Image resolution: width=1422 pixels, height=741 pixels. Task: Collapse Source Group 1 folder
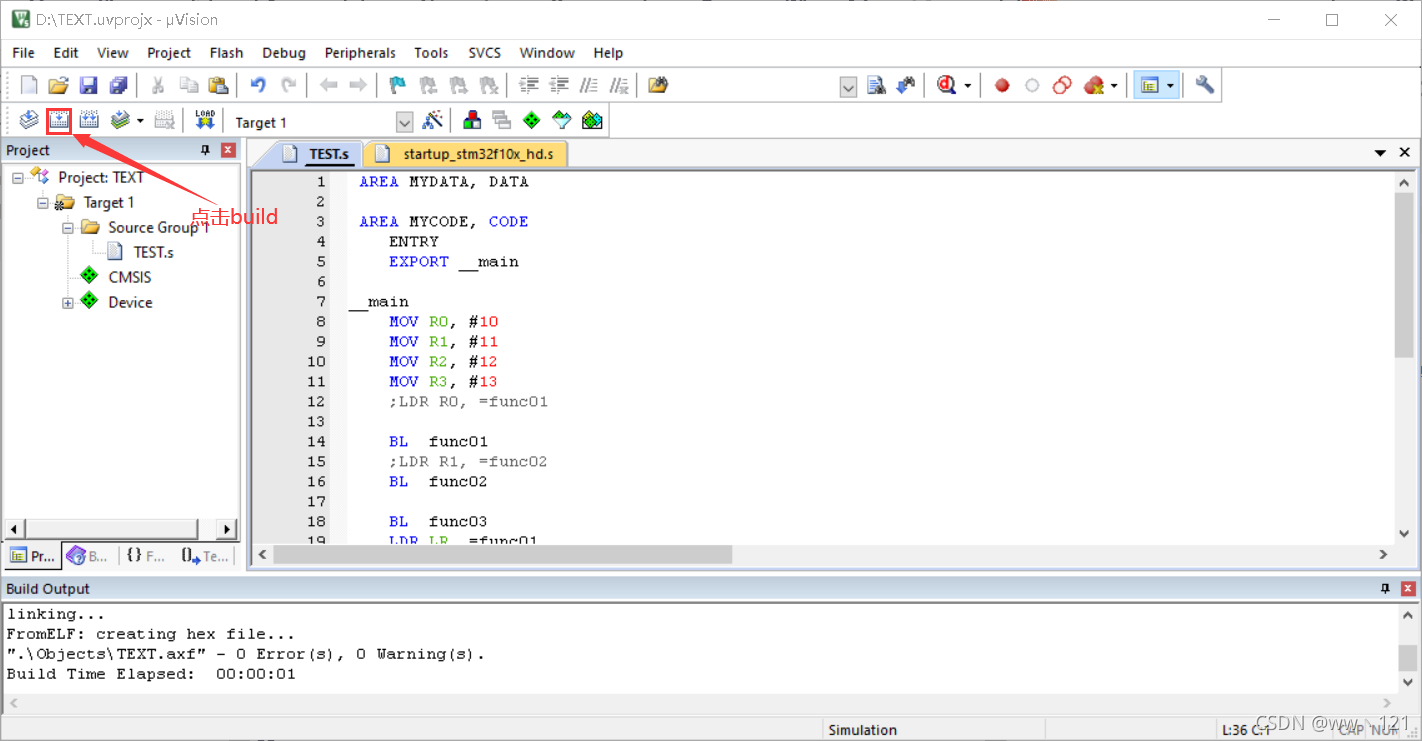click(68, 227)
